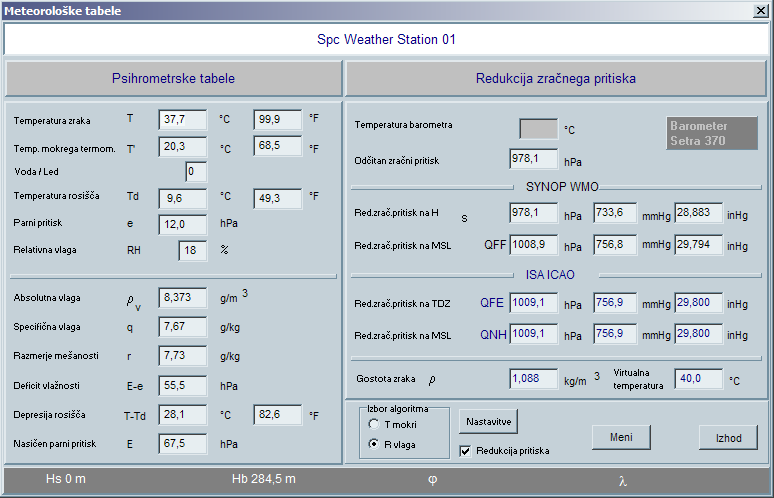Click the Specifična vlaga value field
774x498 pixels.
pyautogui.click(x=183, y=327)
